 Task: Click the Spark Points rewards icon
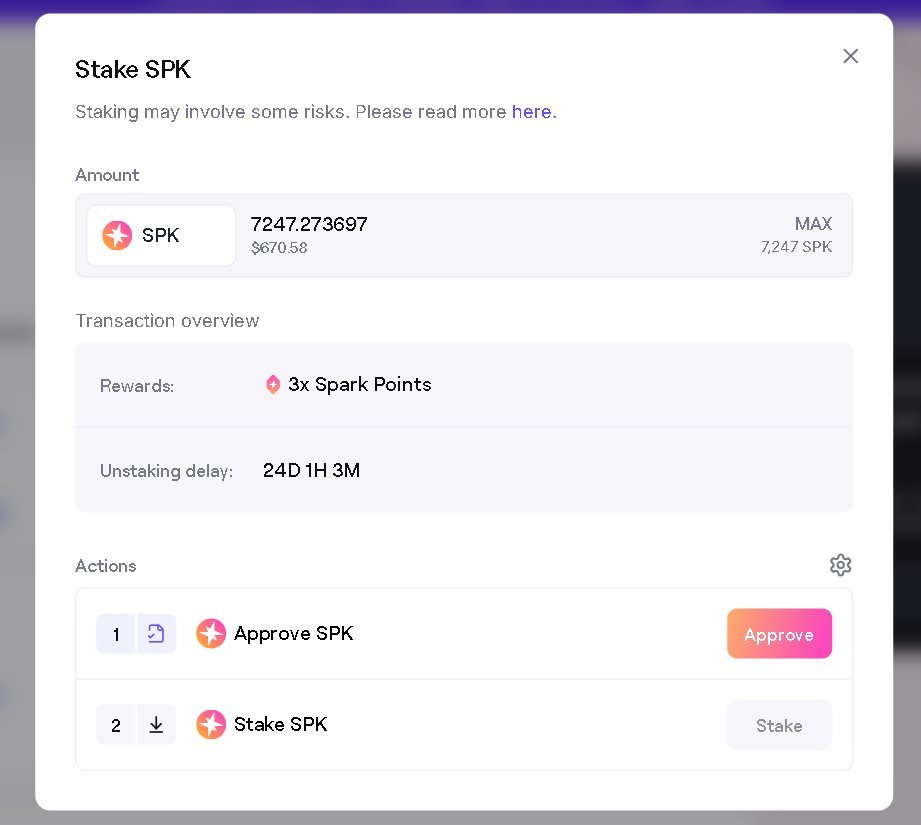(272, 385)
